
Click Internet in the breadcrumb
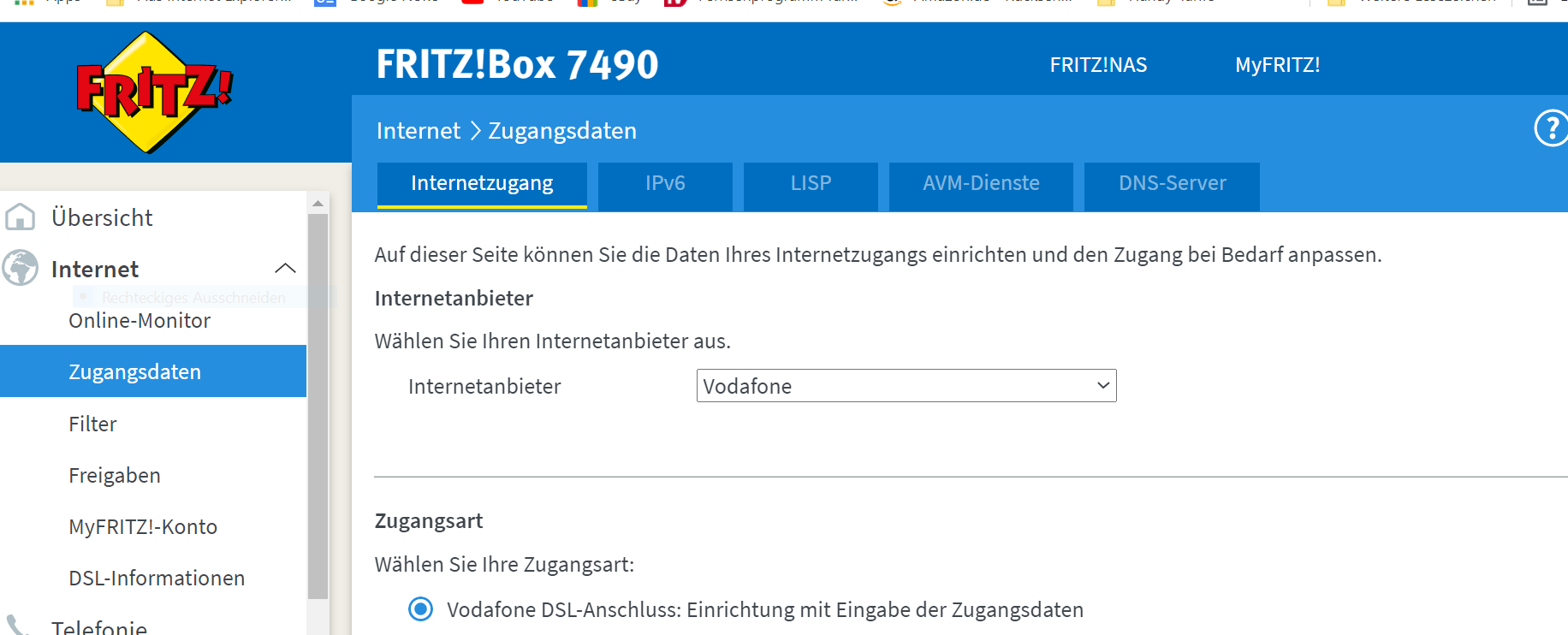click(418, 131)
